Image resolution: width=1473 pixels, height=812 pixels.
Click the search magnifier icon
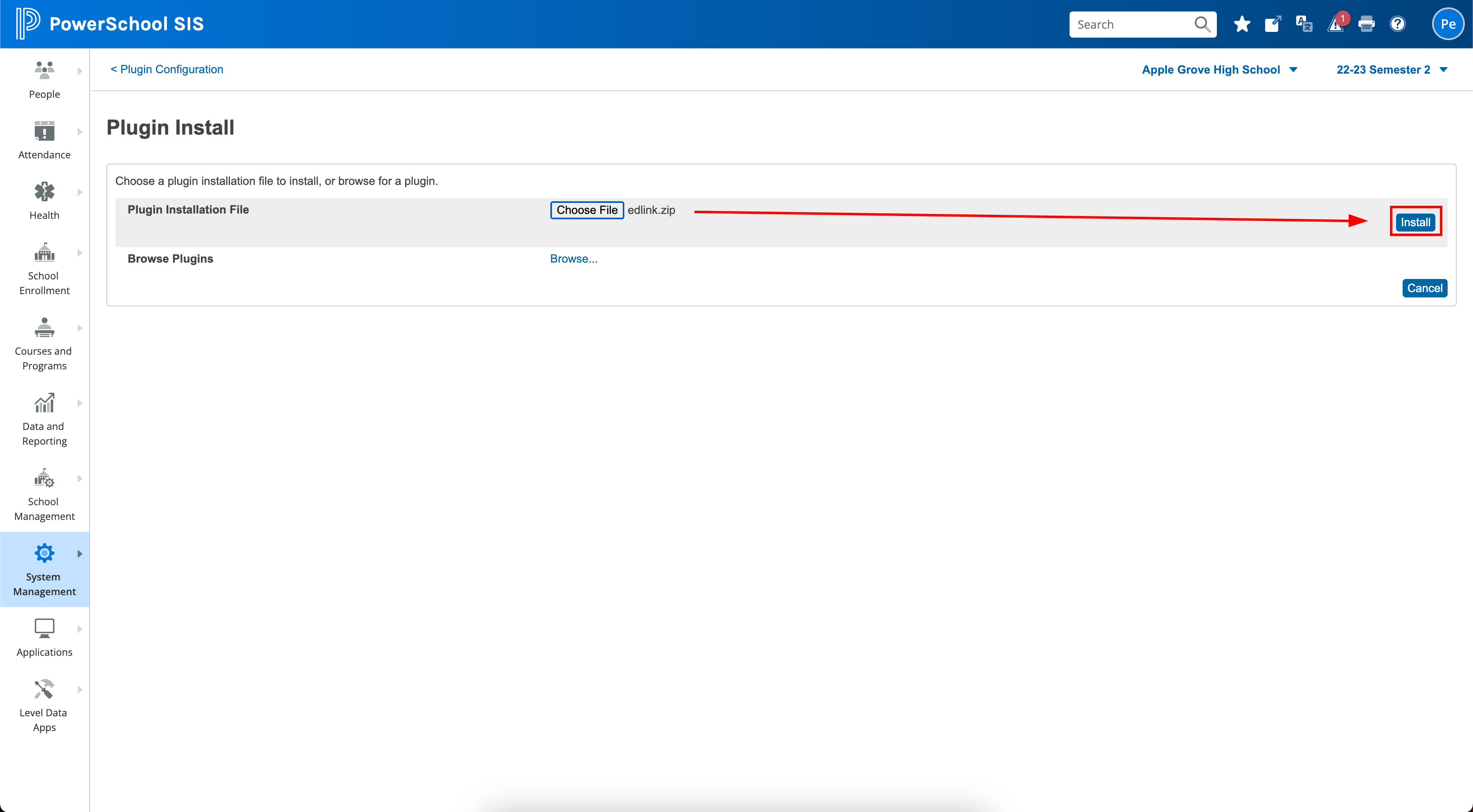click(1202, 24)
